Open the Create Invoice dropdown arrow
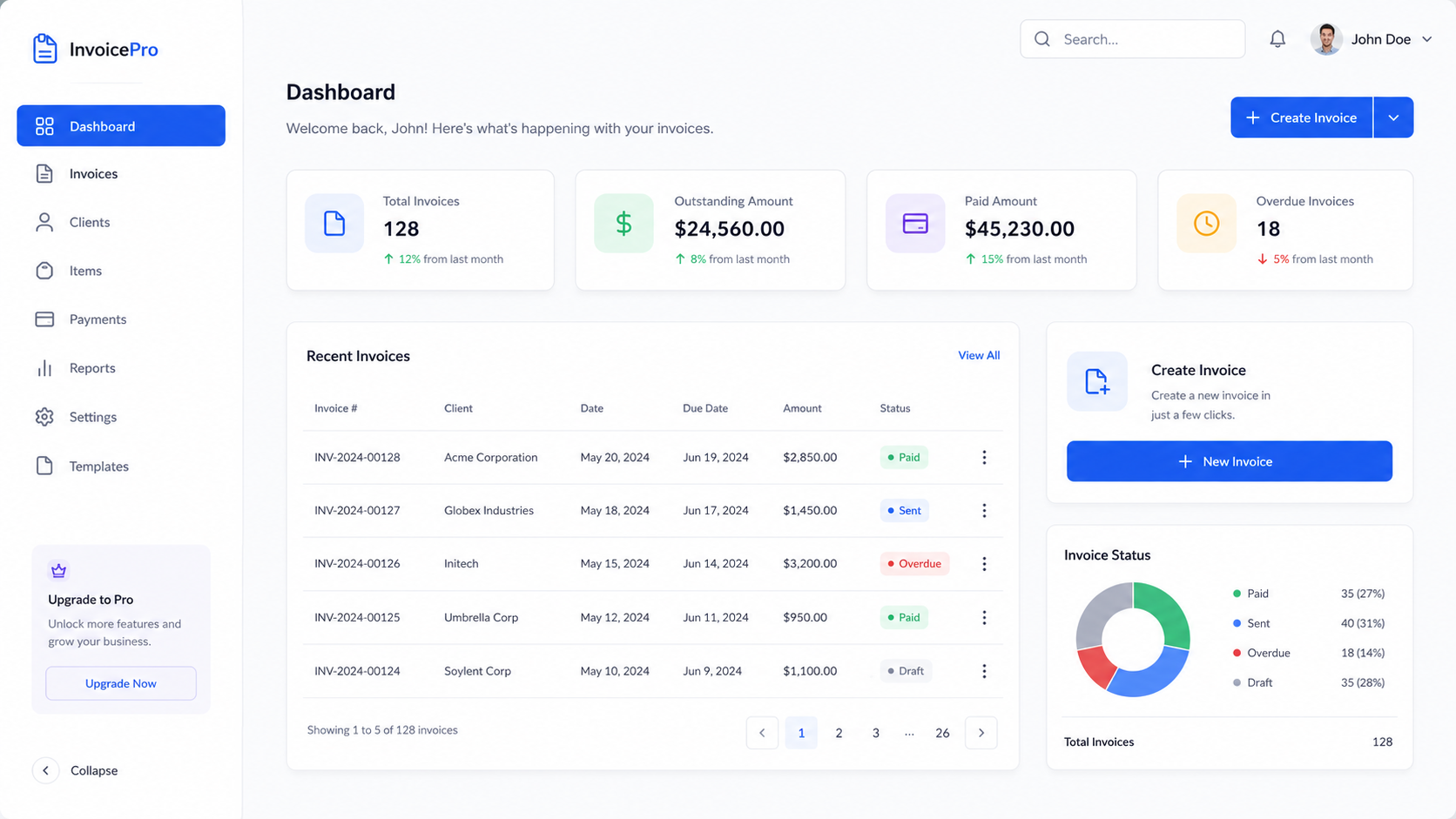The height and width of the screenshot is (819, 1456). coord(1393,117)
